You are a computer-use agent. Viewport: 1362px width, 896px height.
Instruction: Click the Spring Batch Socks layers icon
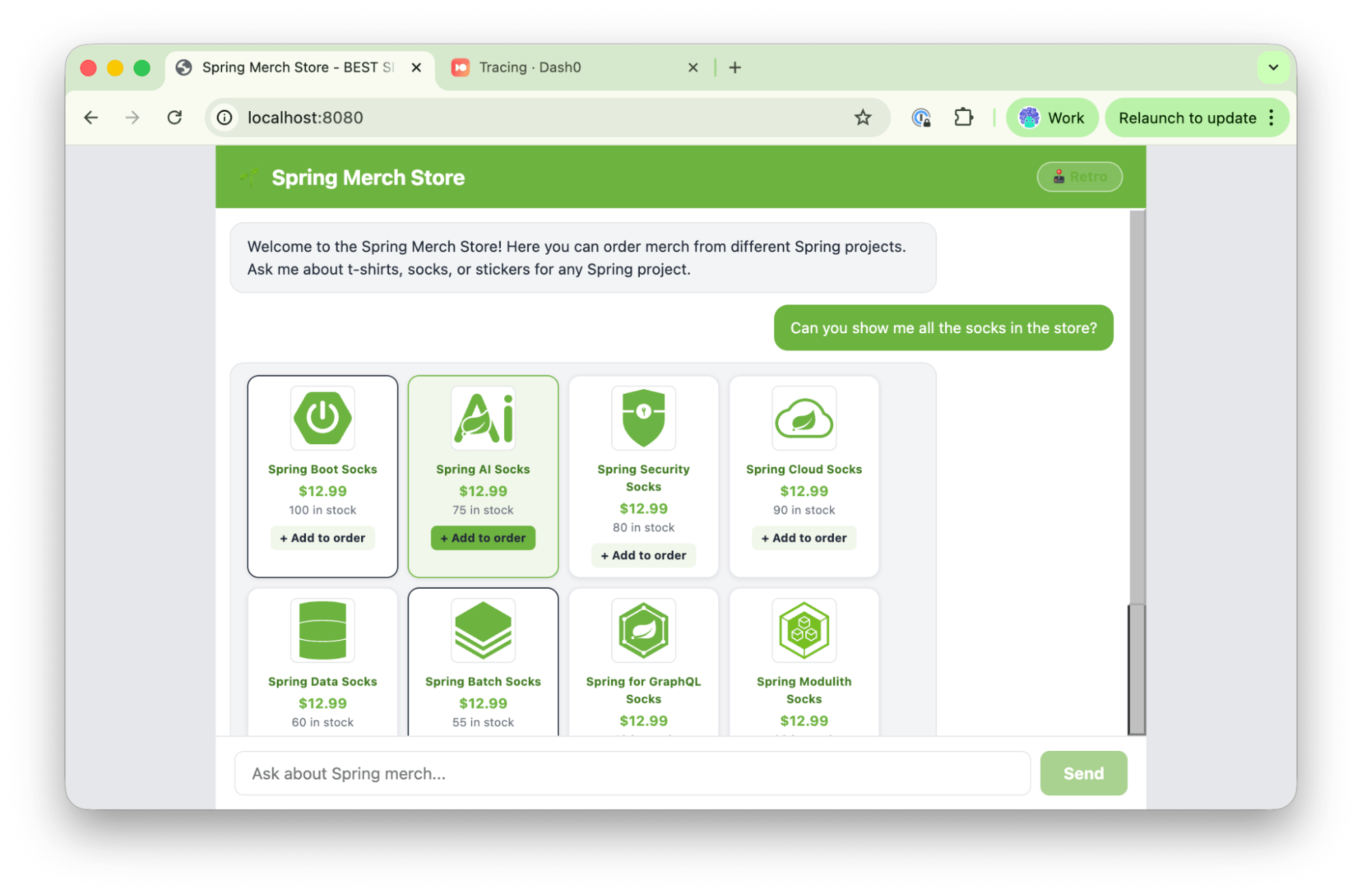click(483, 630)
